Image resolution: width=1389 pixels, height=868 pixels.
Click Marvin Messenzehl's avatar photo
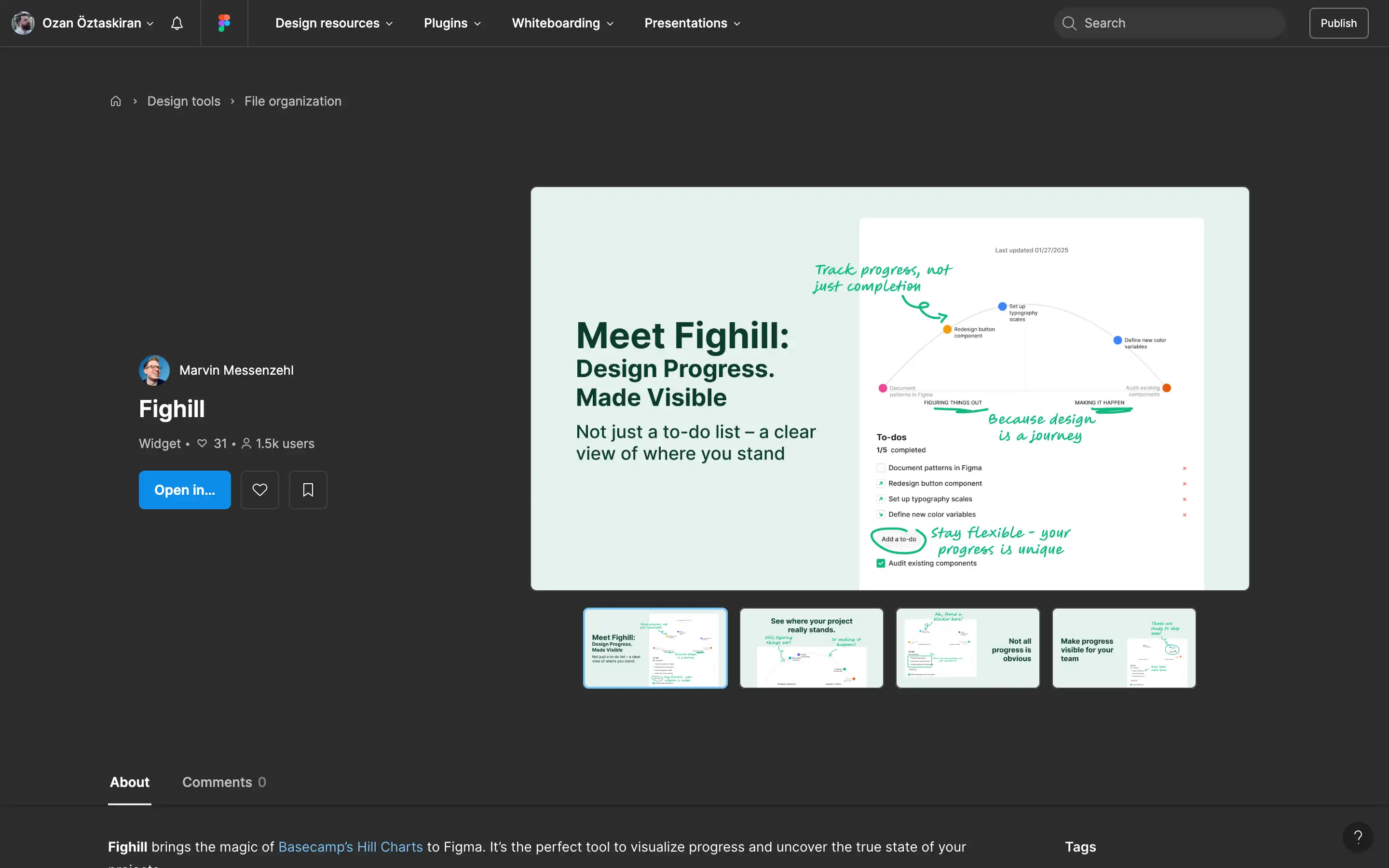coord(154,370)
